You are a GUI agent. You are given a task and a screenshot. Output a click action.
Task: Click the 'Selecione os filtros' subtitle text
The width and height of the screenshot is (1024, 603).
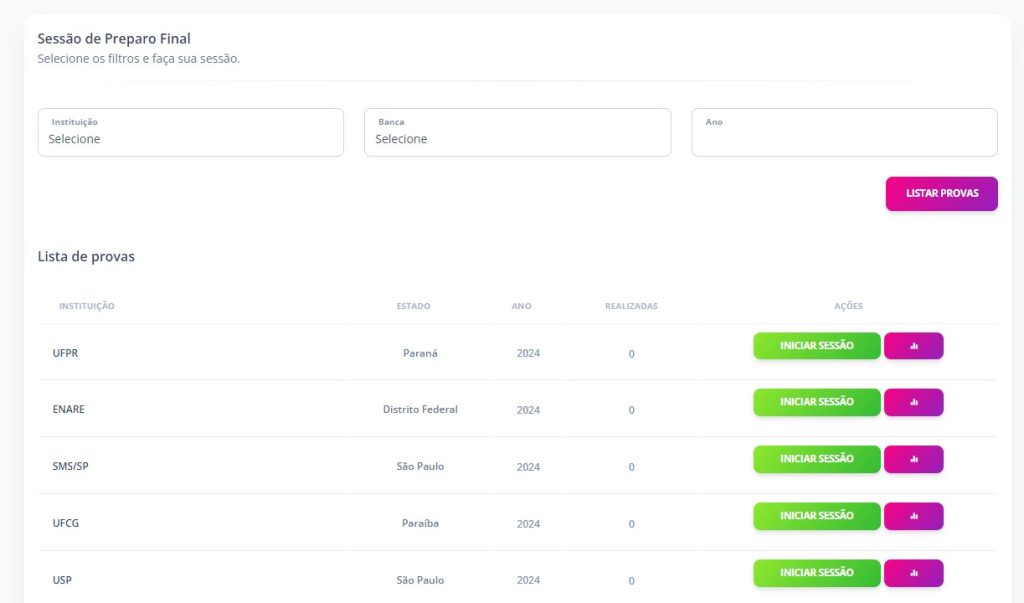tap(138, 59)
